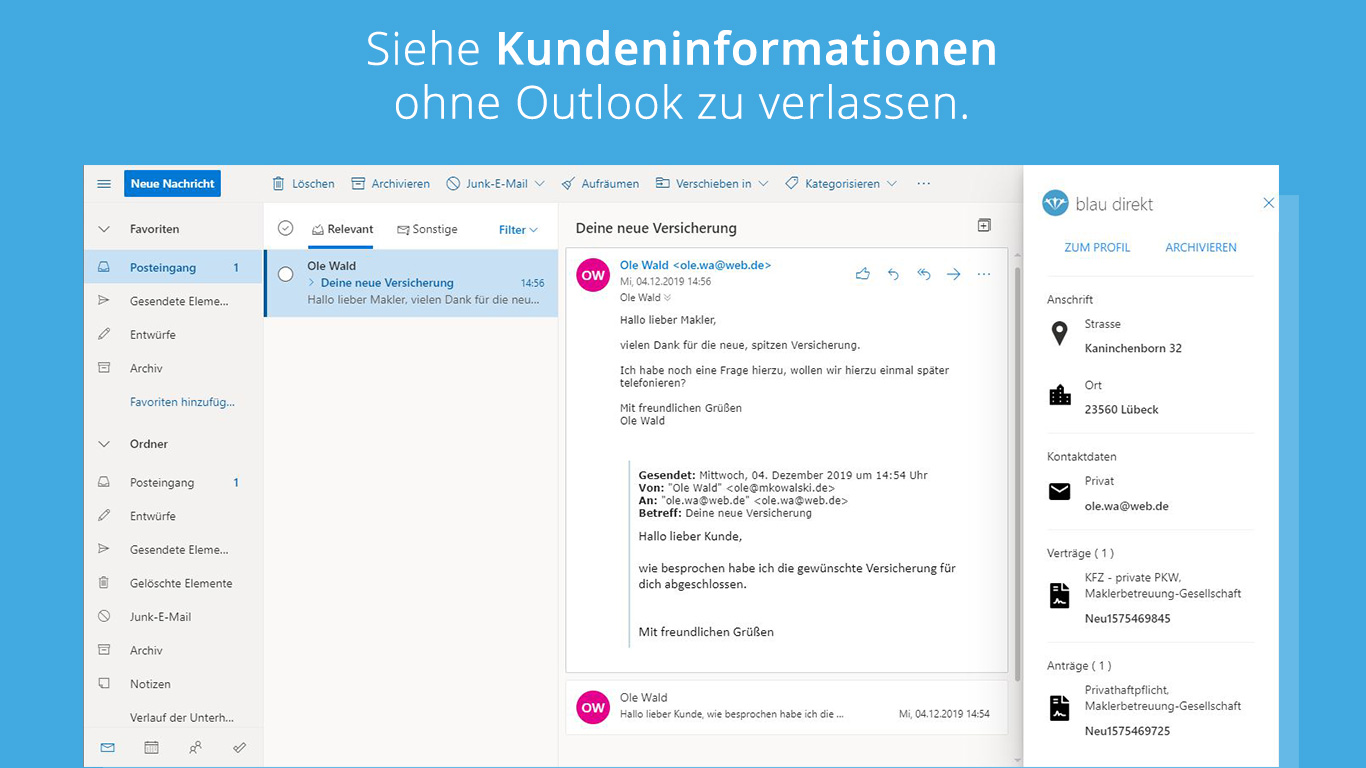The height and width of the screenshot is (768, 1366).
Task: Click the Neue Nachricht button
Action: click(172, 184)
